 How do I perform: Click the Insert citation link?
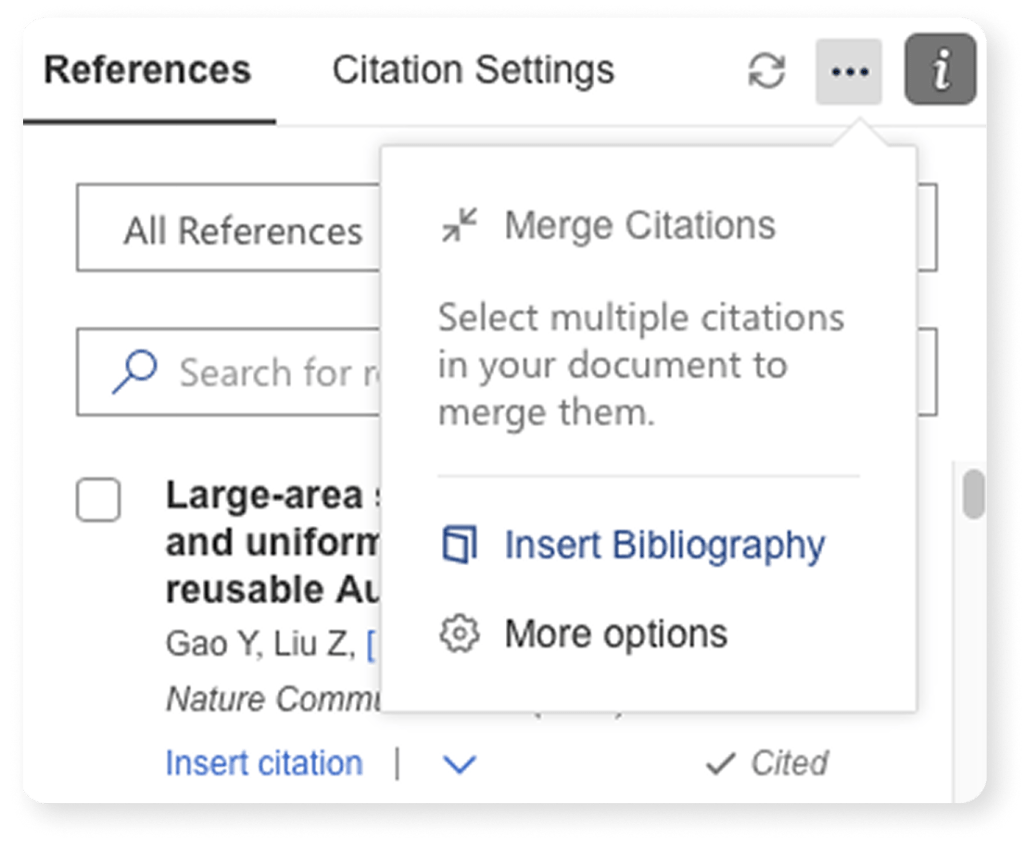(x=264, y=764)
